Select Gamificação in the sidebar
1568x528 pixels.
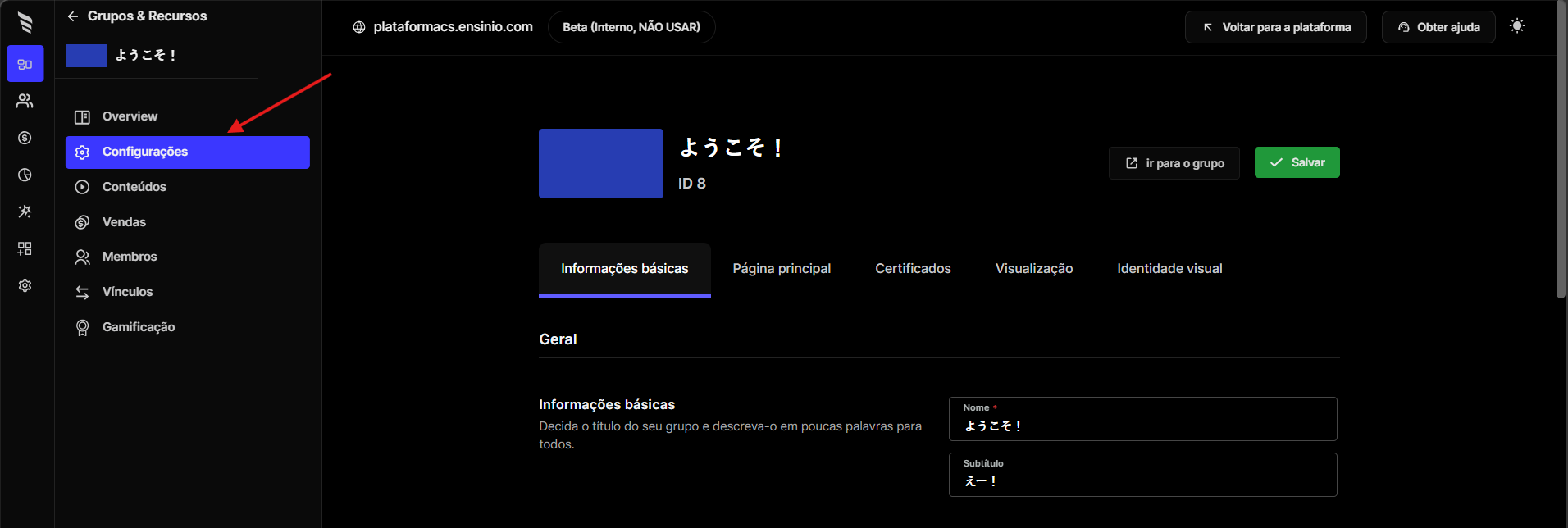[x=138, y=327]
